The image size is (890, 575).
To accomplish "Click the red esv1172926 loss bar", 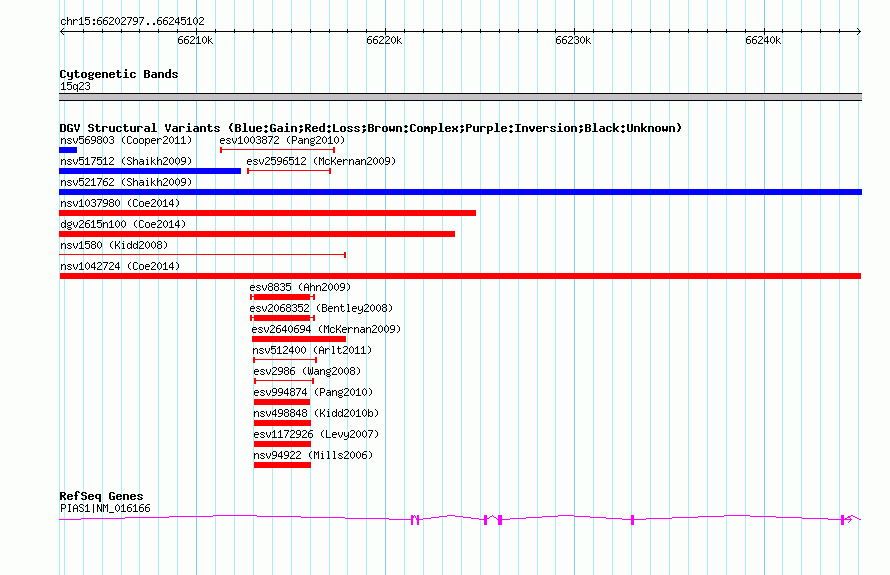I will 282,444.
